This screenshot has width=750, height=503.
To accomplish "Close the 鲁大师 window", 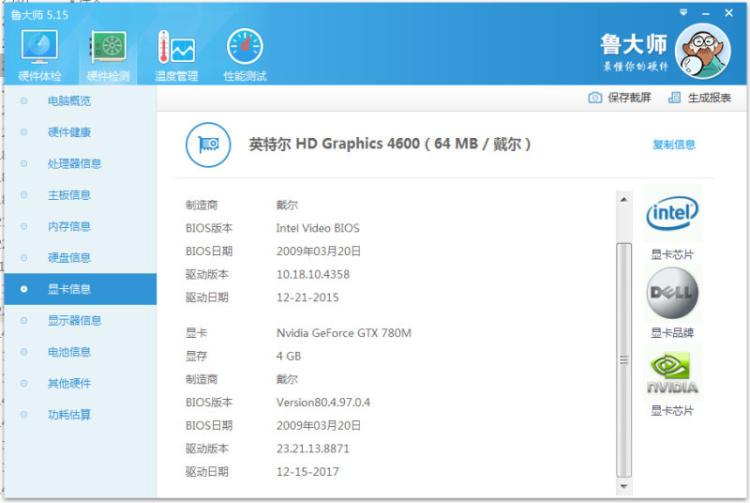I will [728, 13].
